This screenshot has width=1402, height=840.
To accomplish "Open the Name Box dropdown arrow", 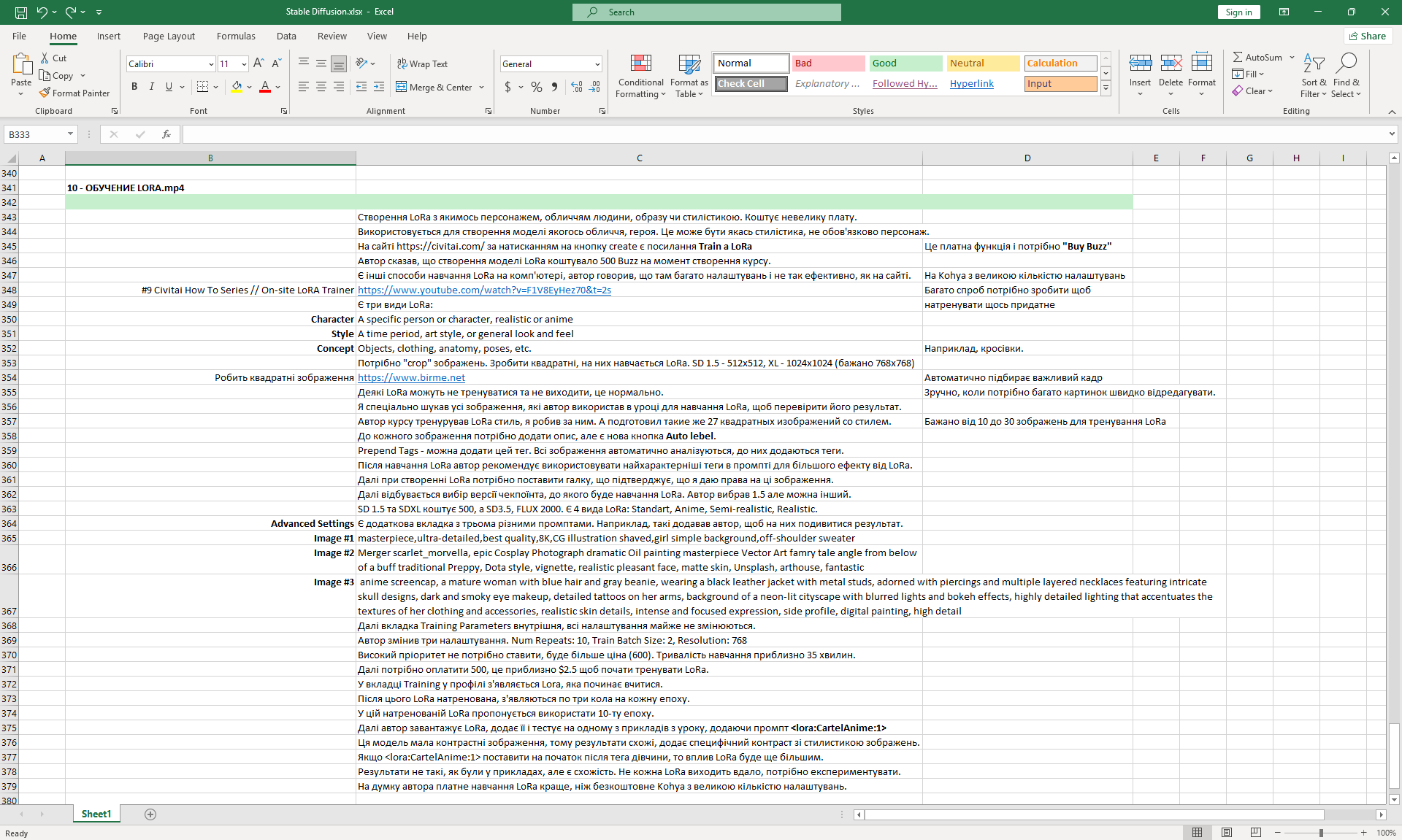I will click(70, 134).
